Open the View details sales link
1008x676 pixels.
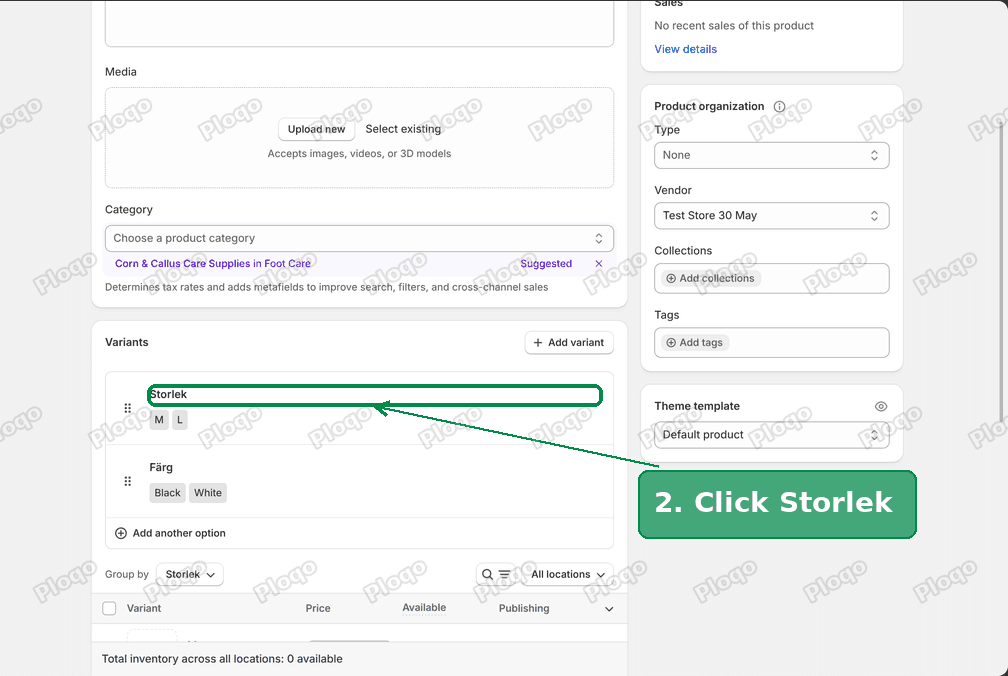[x=685, y=49]
